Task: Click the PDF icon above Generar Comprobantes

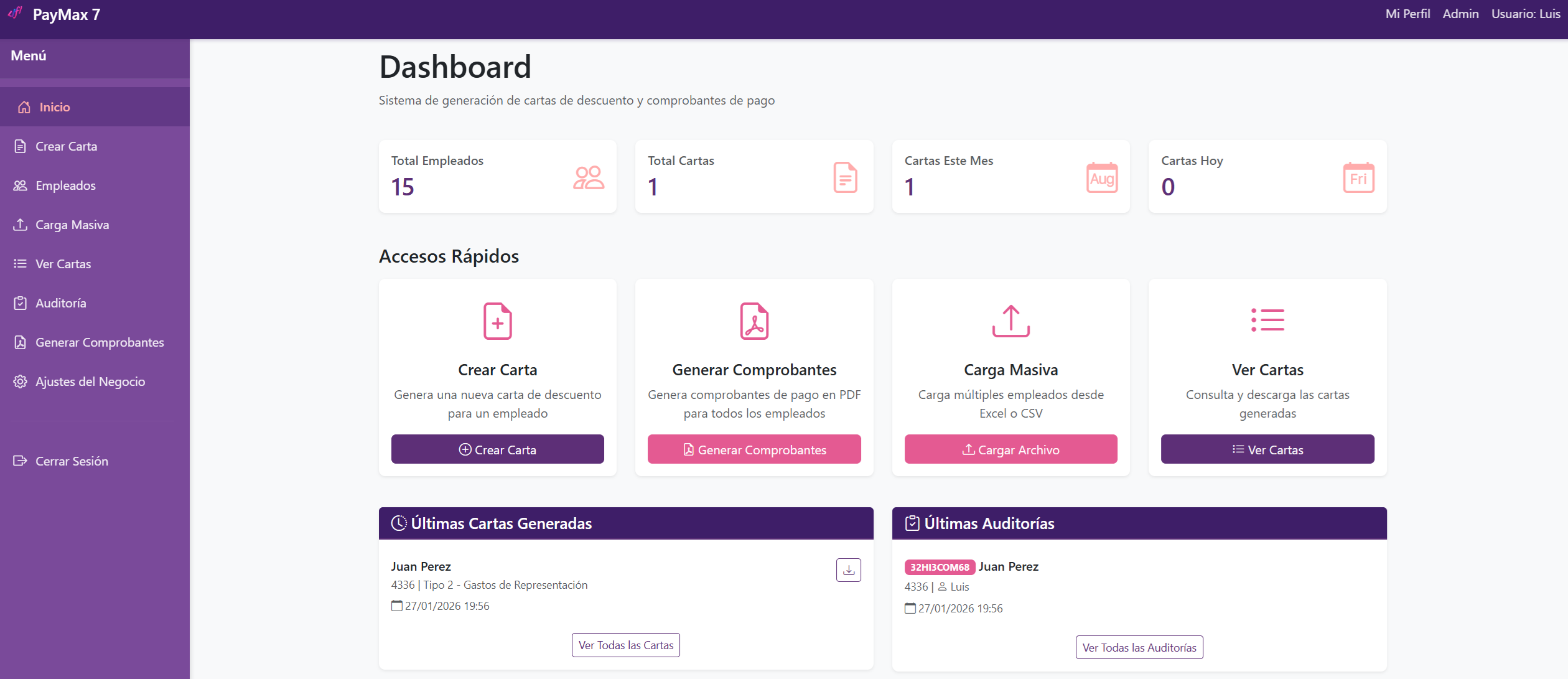Action: (754, 321)
